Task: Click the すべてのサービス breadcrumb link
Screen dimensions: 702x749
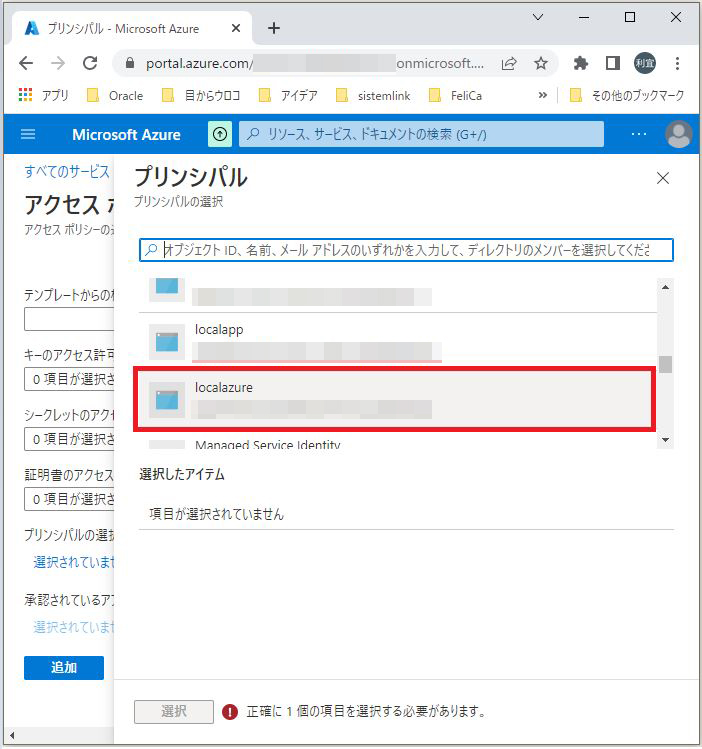Action: coord(67,171)
